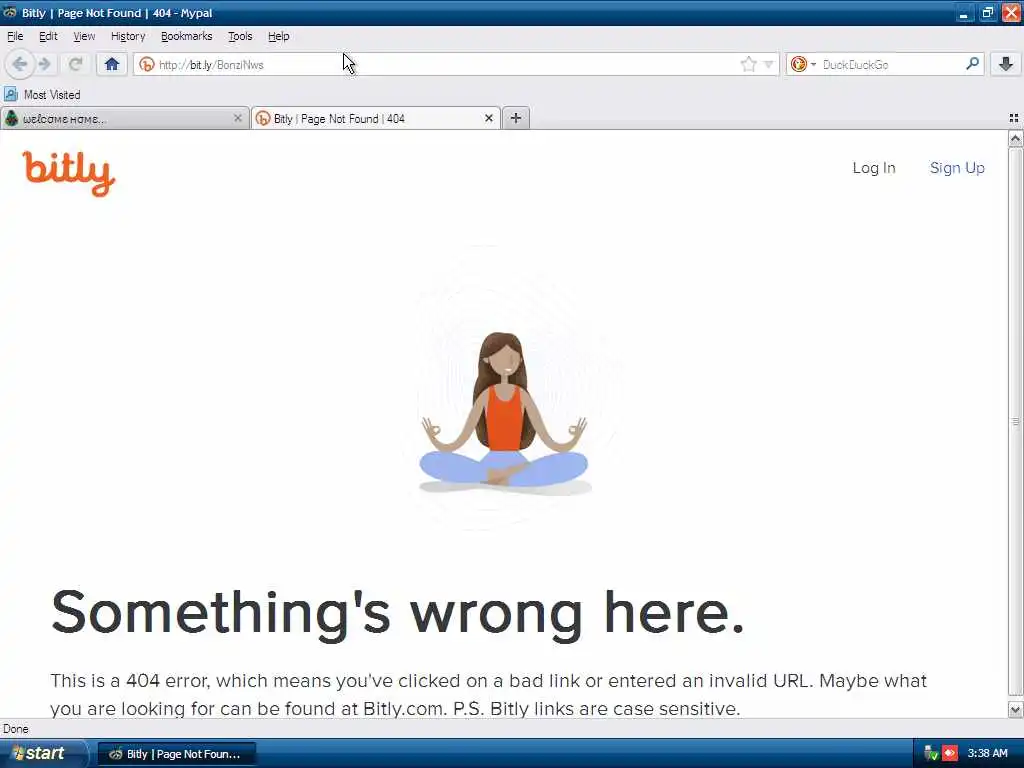Open the View menu
The height and width of the screenshot is (768, 1024).
pyautogui.click(x=84, y=36)
